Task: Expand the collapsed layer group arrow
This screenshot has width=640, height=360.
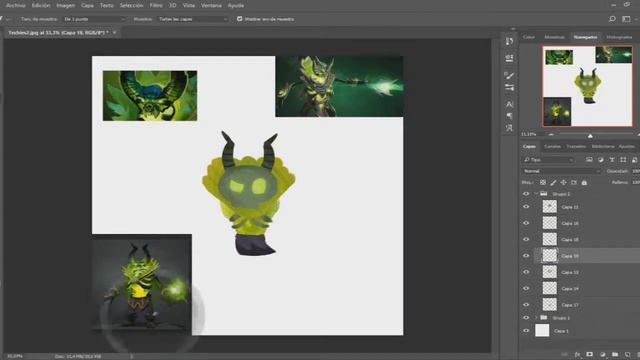Action: pos(536,318)
